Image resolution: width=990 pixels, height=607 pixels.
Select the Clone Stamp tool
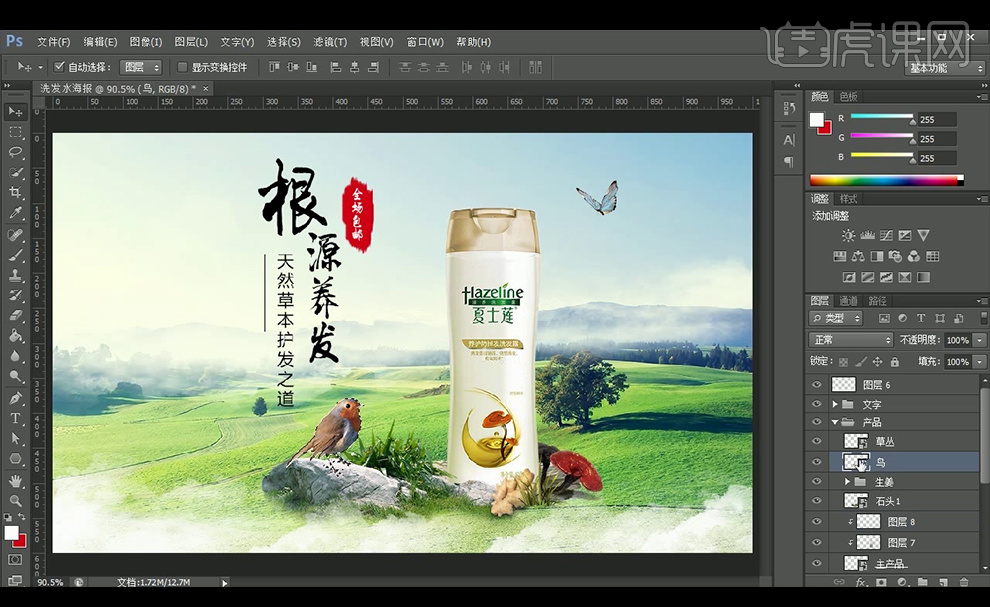click(15, 275)
